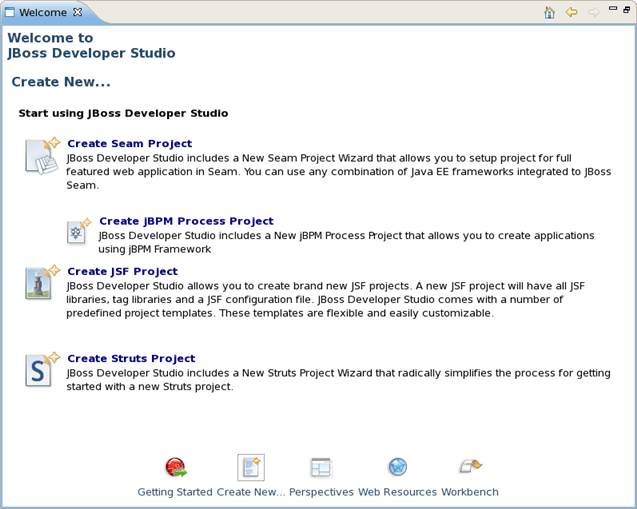Follow the Create jBPM Process Project link

click(x=186, y=221)
